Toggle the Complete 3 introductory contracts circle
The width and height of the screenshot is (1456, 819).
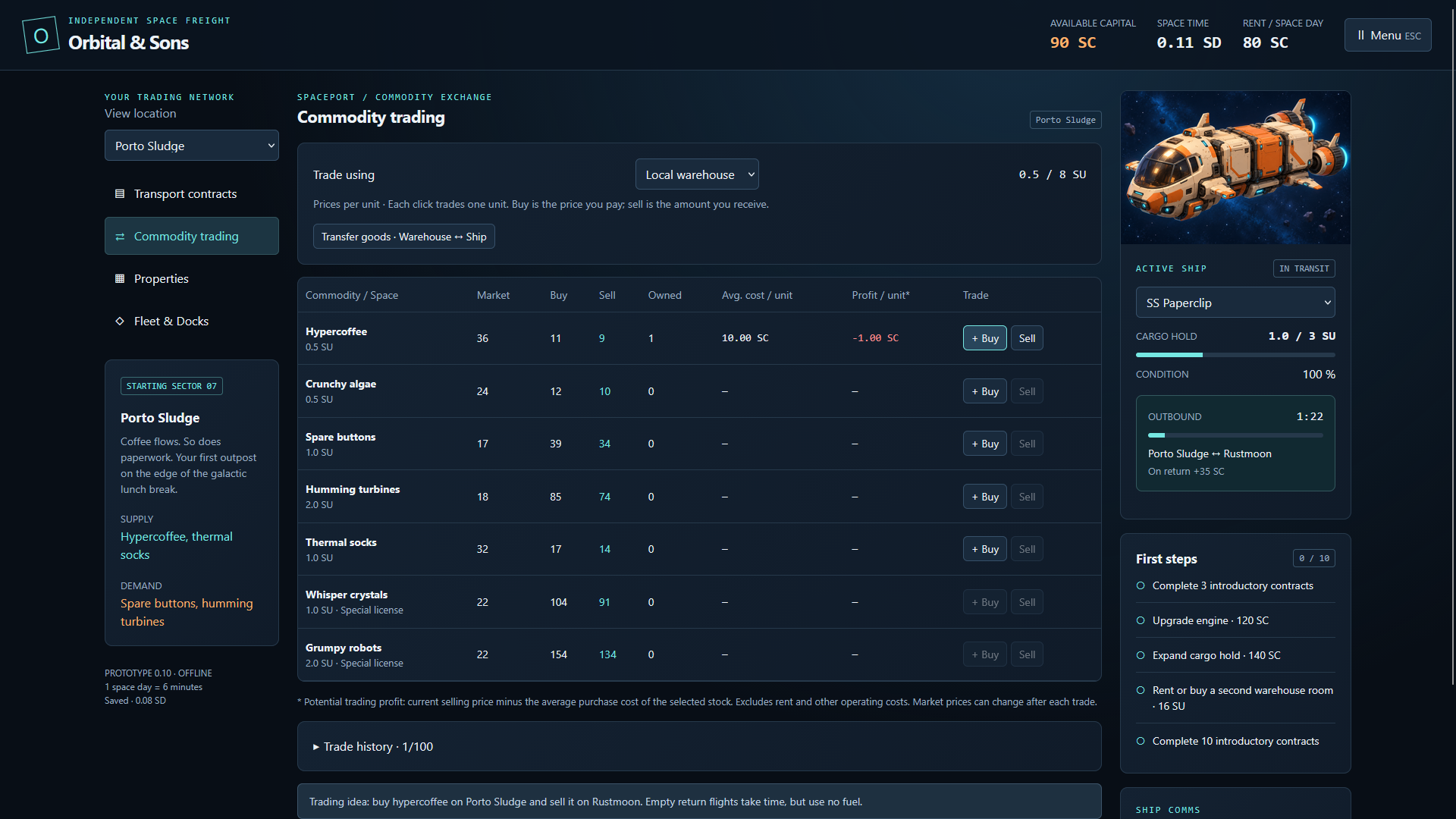click(x=1141, y=585)
